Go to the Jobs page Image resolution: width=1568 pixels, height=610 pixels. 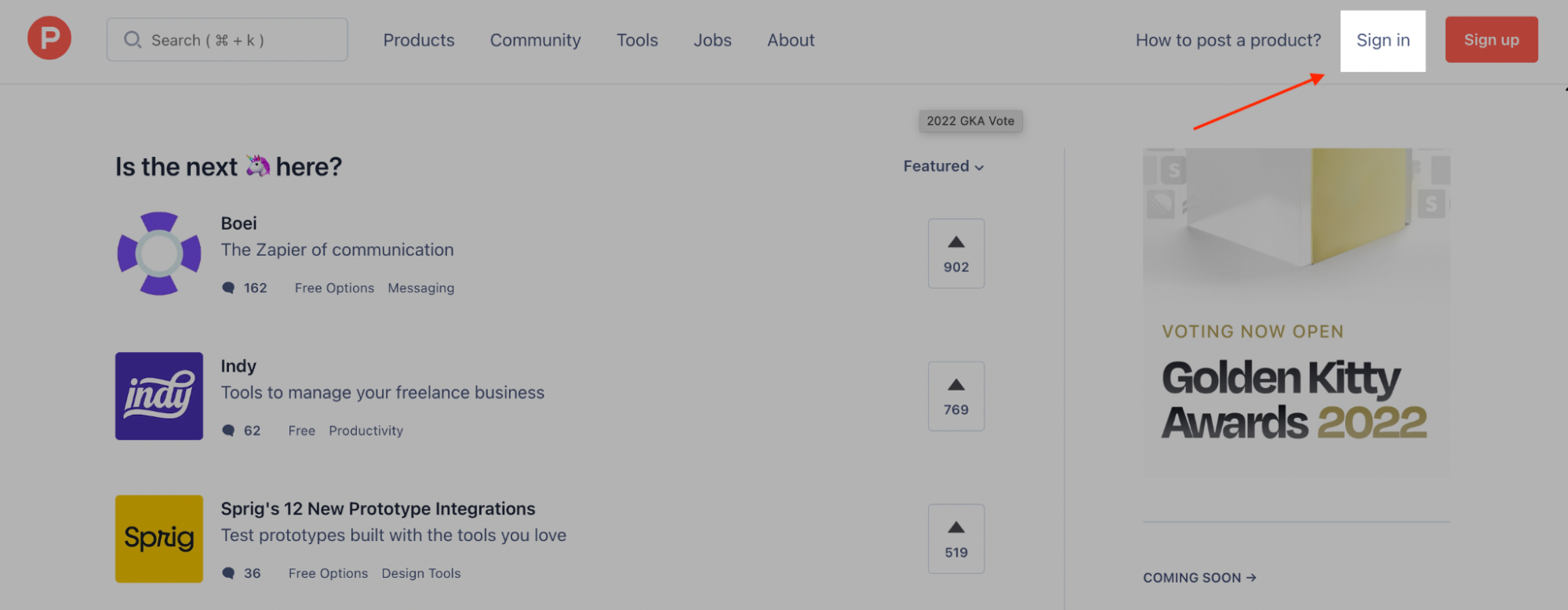click(712, 40)
